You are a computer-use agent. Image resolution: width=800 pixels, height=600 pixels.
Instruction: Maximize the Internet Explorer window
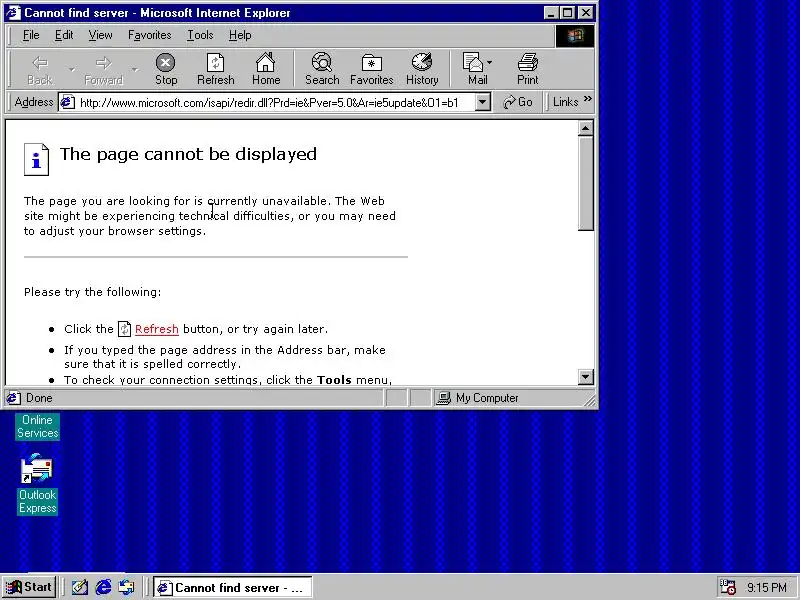pyautogui.click(x=567, y=13)
